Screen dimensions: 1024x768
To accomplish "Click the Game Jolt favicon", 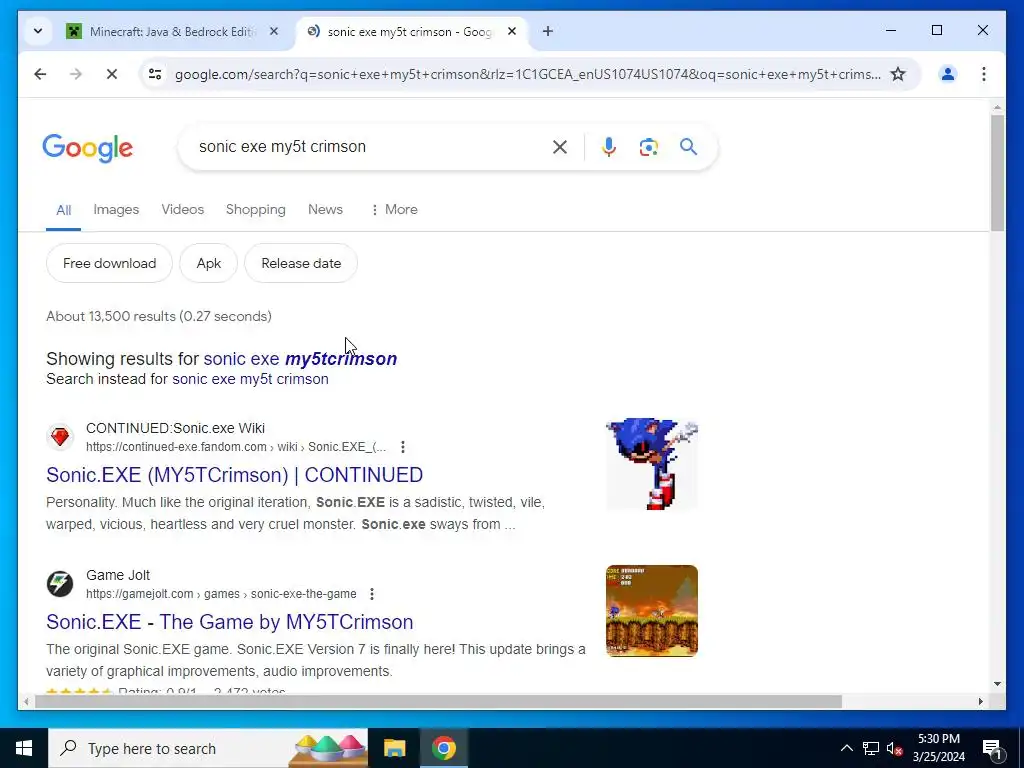I will click(x=60, y=584).
